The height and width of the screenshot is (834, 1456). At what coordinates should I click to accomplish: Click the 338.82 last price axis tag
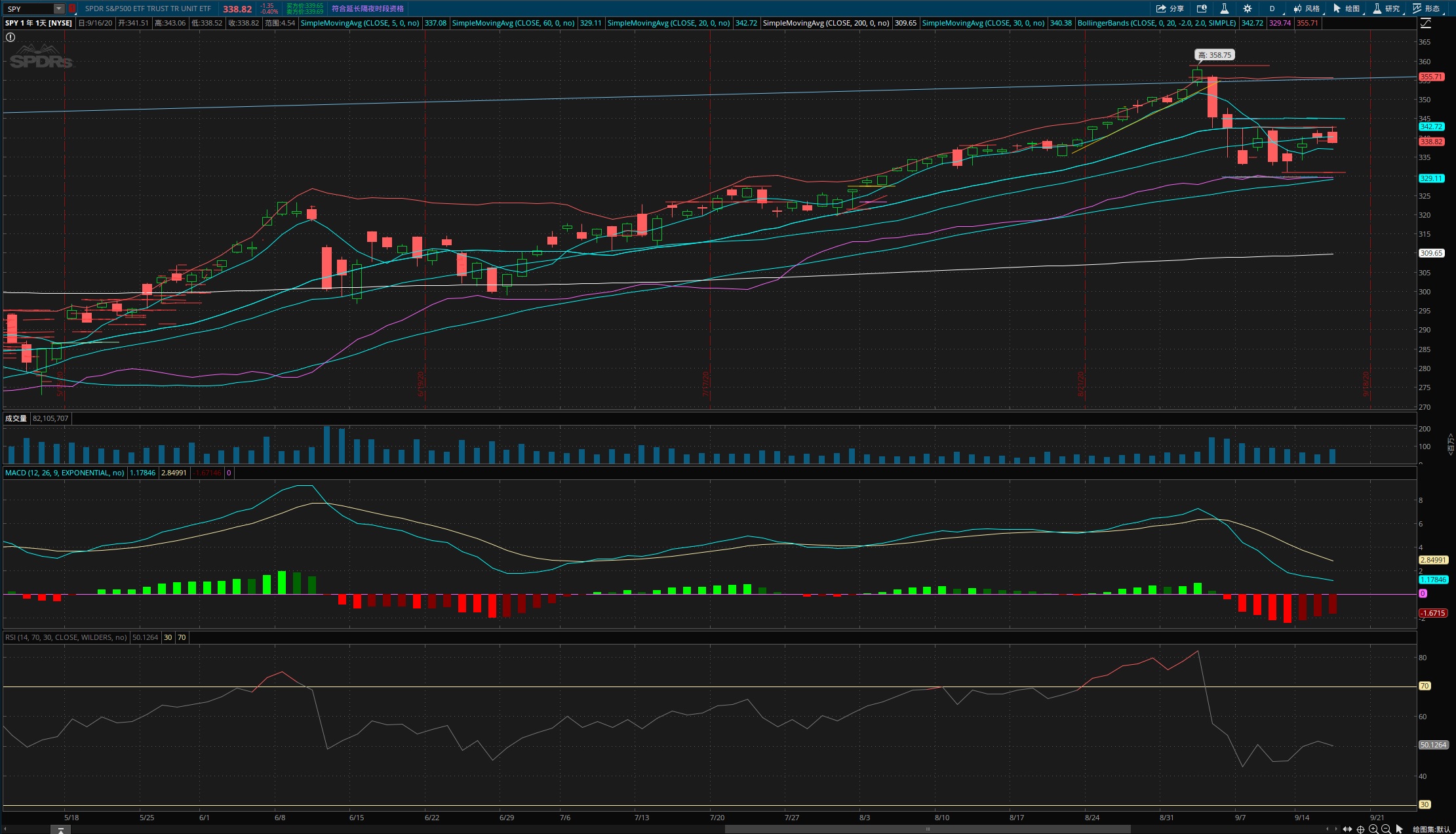coord(1432,142)
